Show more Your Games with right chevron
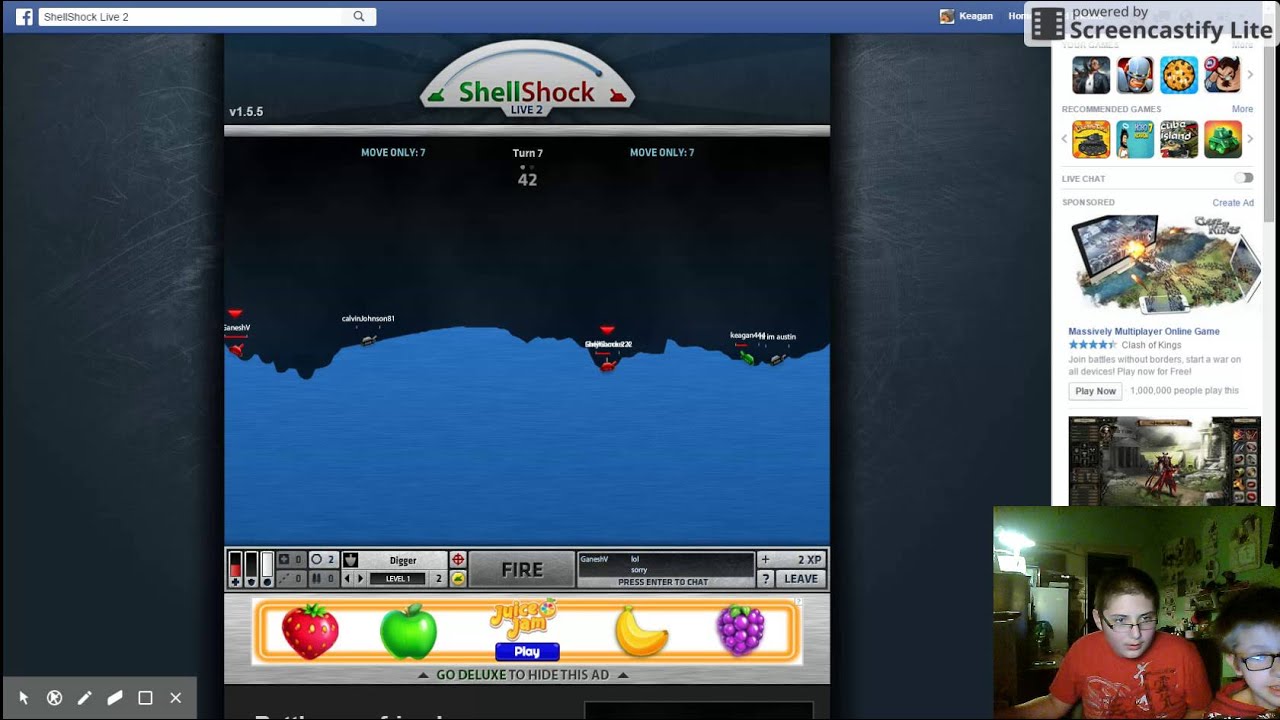 point(1250,75)
